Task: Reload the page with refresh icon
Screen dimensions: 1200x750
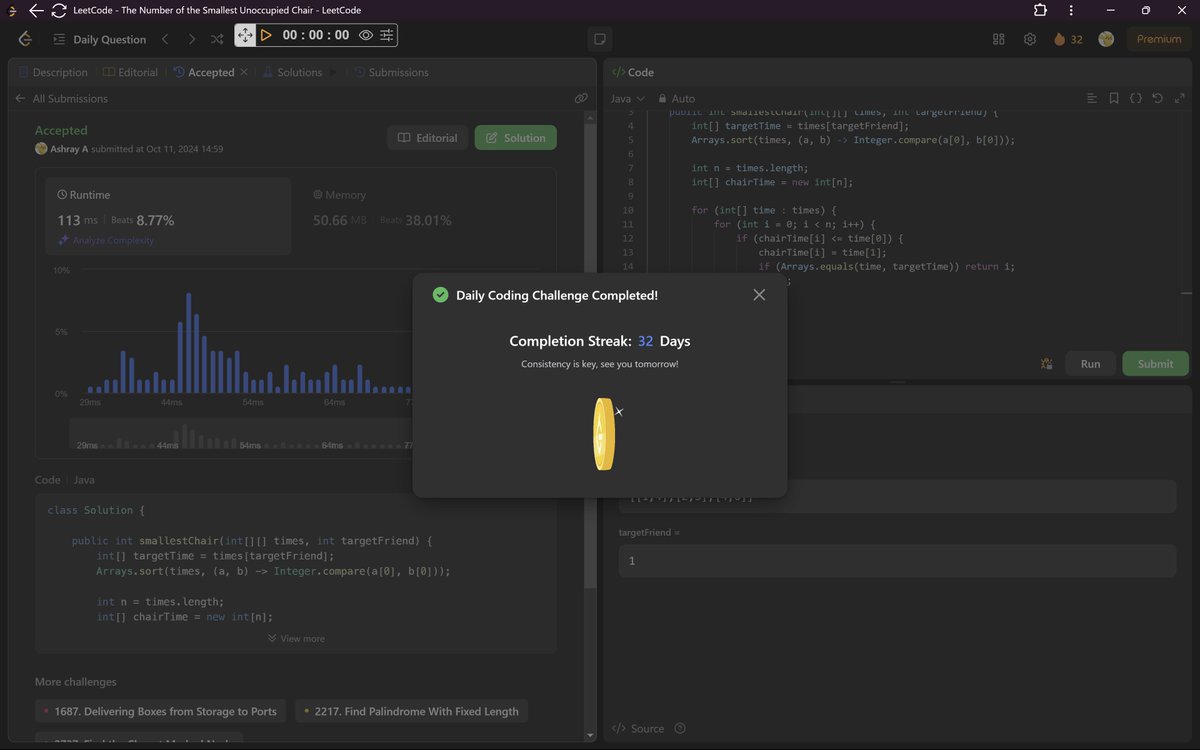Action: (59, 10)
